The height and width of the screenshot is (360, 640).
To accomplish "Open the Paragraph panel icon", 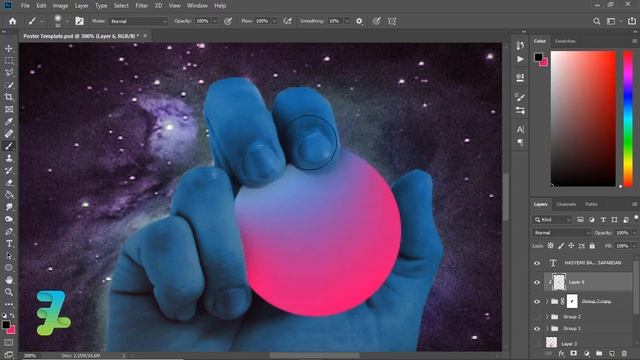I will pyautogui.click(x=520, y=142).
